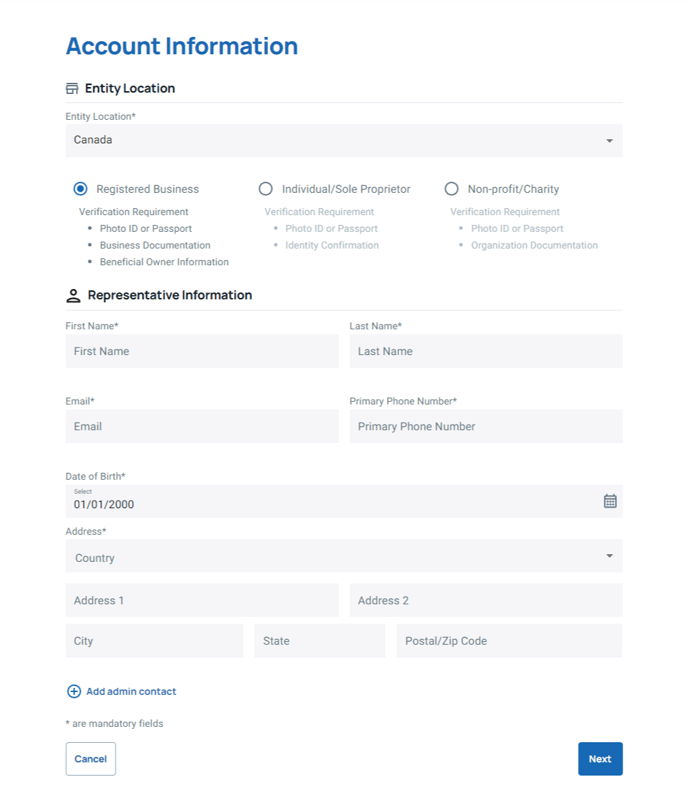This screenshot has height=793, width=688.
Task: Choose Individual/Sole Proprietor entity type
Action: coord(266,189)
